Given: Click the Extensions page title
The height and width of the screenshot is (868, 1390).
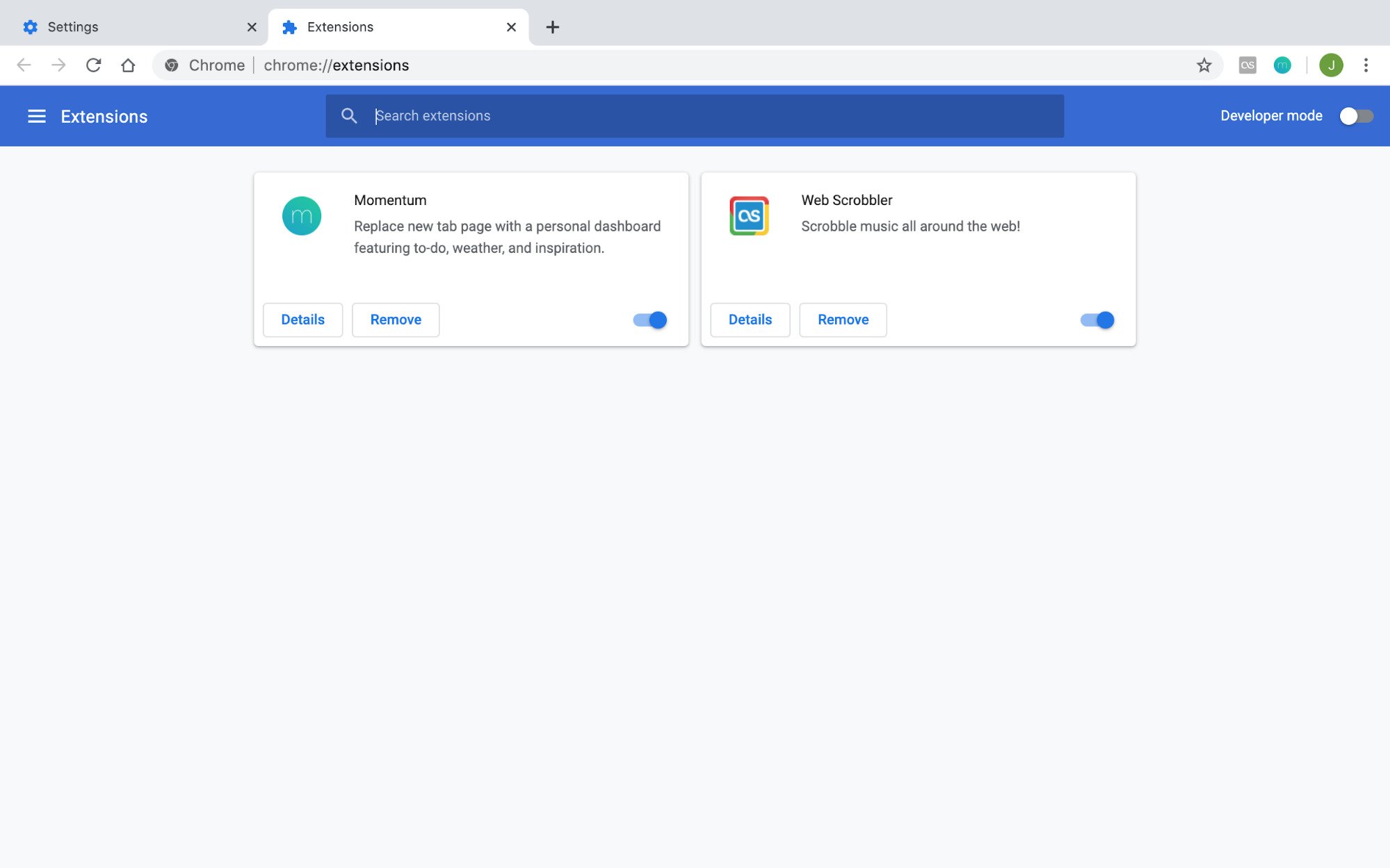Looking at the screenshot, I should [104, 116].
